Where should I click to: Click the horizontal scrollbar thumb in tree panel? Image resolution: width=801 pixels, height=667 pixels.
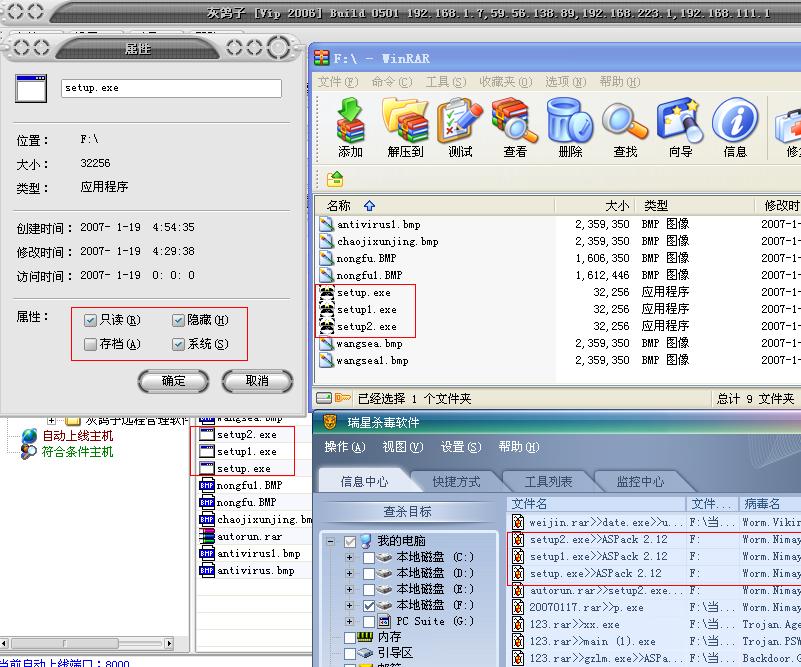tap(65, 643)
